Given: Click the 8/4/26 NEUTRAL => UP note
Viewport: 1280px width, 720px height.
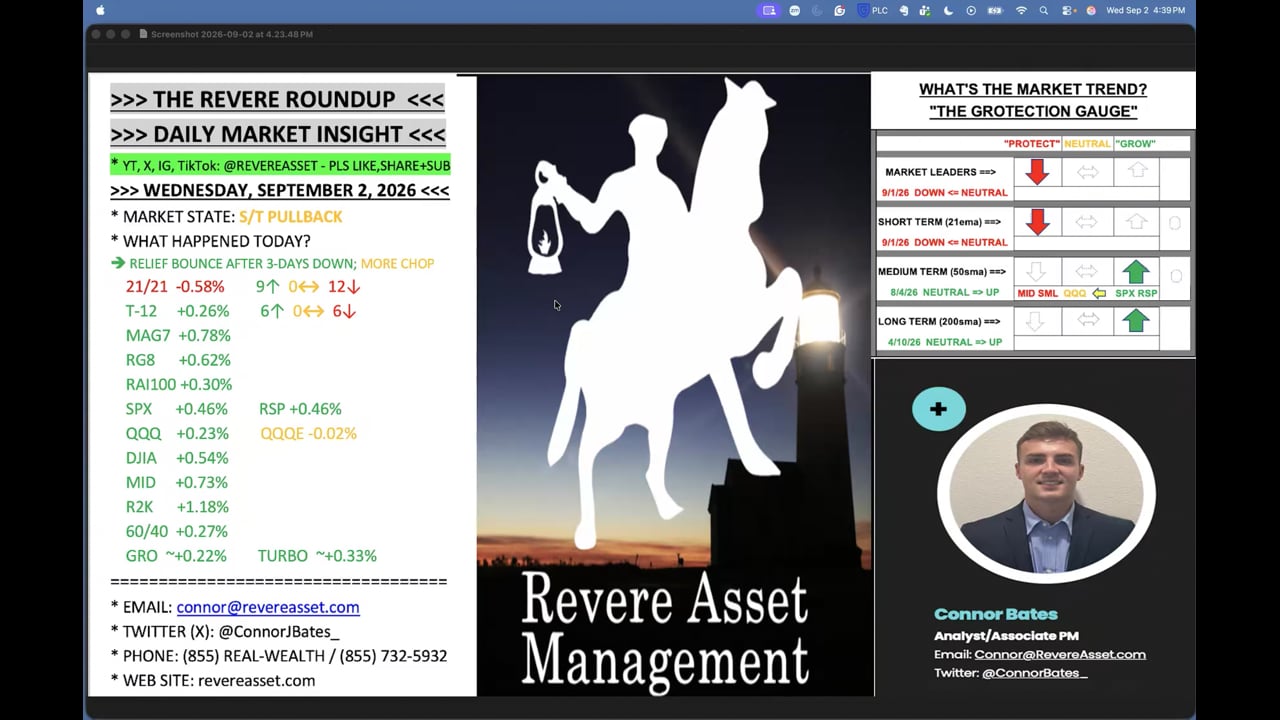Looking at the screenshot, I should pyautogui.click(x=945, y=293).
